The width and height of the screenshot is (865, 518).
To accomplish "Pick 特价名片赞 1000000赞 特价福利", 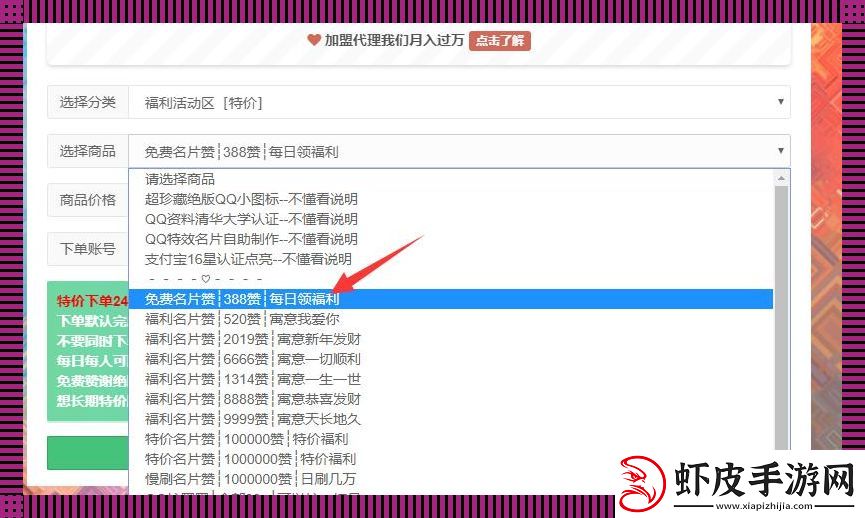I will point(451,459).
